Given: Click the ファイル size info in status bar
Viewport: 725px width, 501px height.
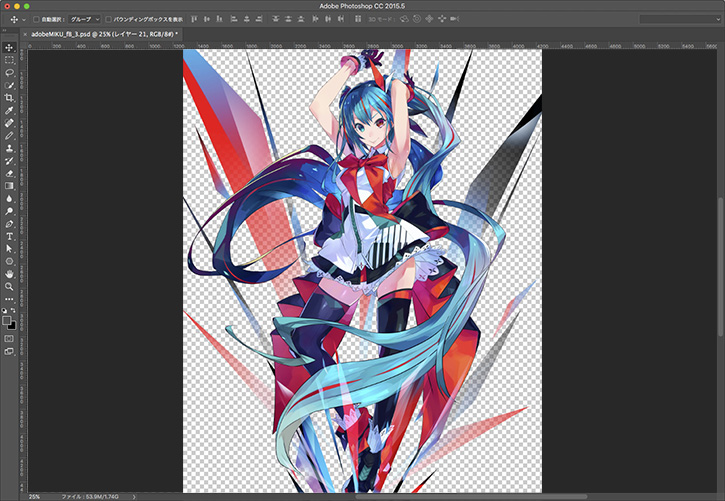Looking at the screenshot, I should pos(90,496).
